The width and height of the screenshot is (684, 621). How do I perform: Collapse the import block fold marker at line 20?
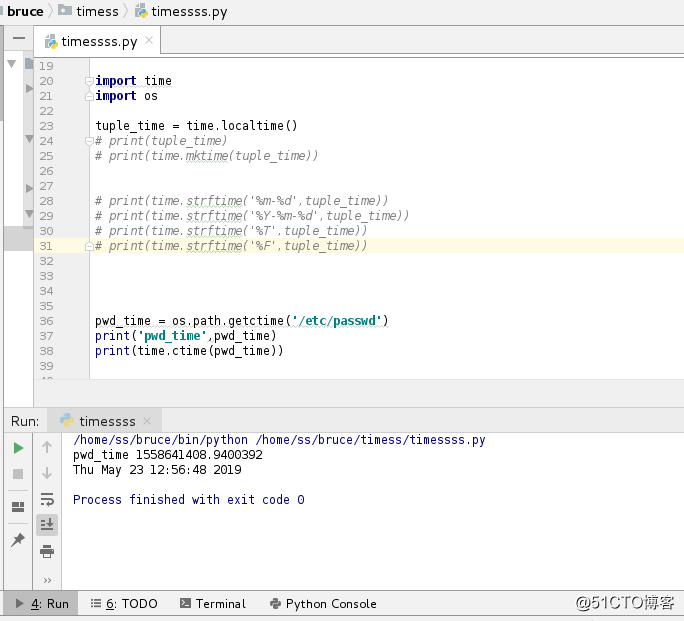[89, 81]
